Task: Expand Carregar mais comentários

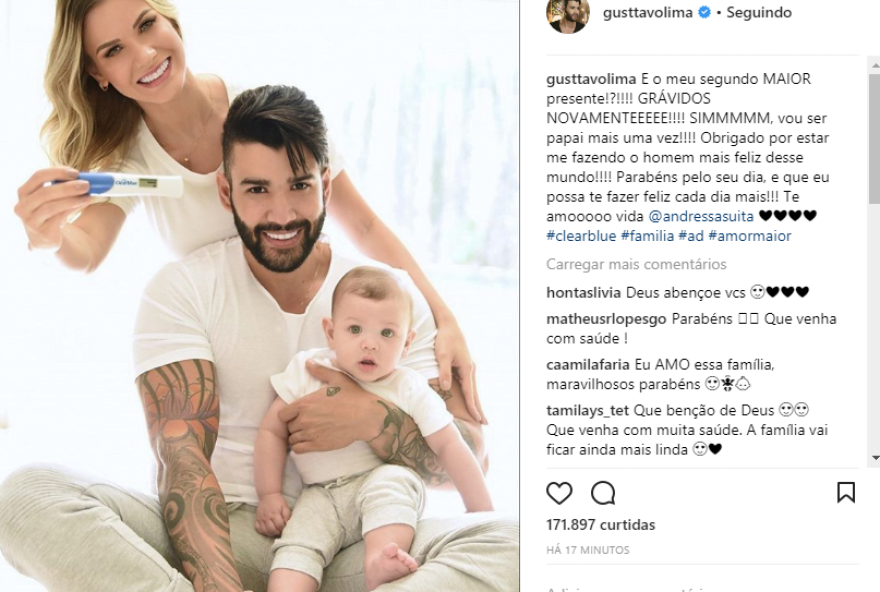Action: (636, 264)
